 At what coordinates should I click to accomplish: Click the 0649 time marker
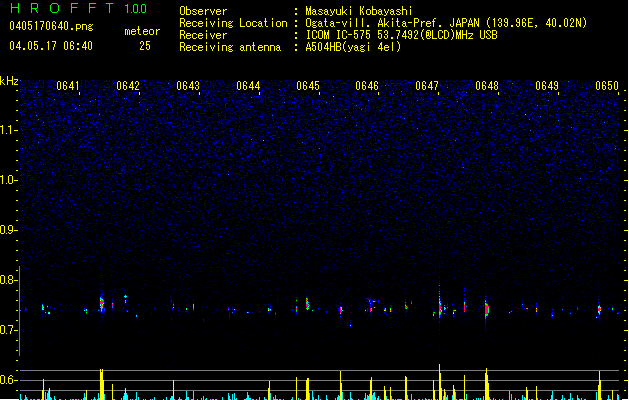(x=547, y=86)
